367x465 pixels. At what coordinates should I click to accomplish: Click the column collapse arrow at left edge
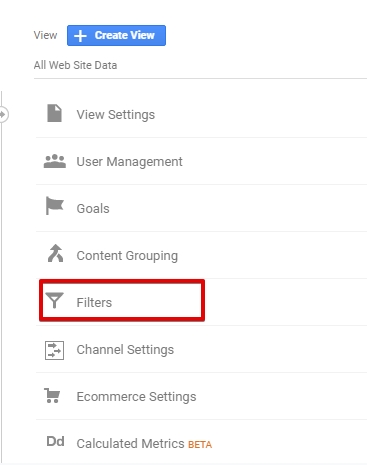pyautogui.click(x=3, y=114)
